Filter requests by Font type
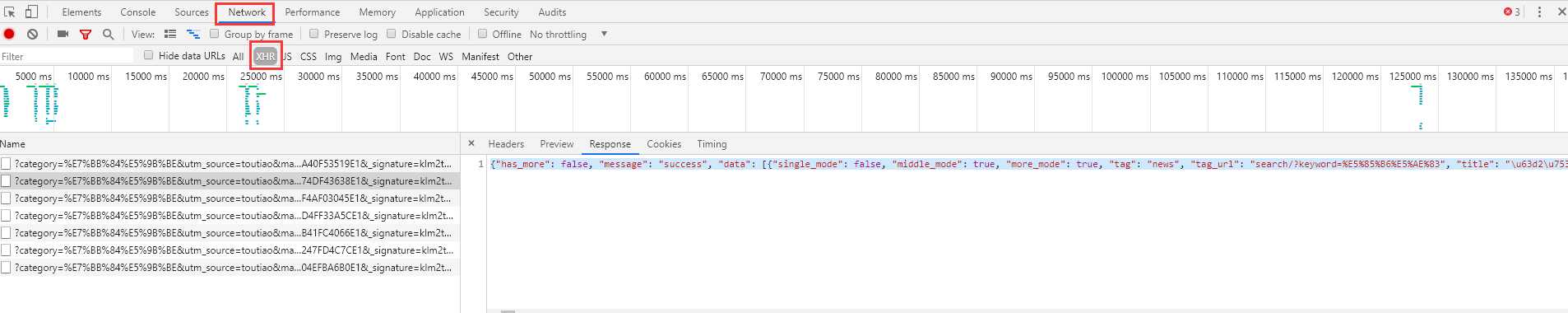 click(x=396, y=56)
